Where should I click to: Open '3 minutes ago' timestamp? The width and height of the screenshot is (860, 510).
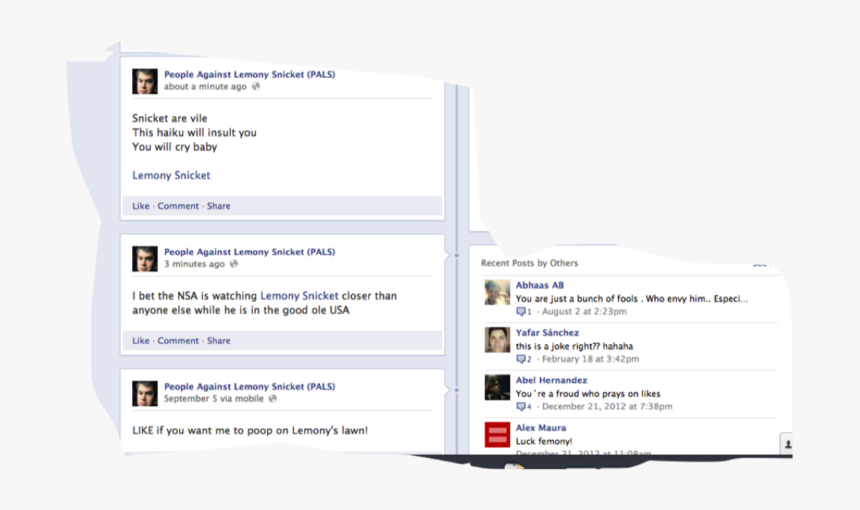tap(194, 264)
